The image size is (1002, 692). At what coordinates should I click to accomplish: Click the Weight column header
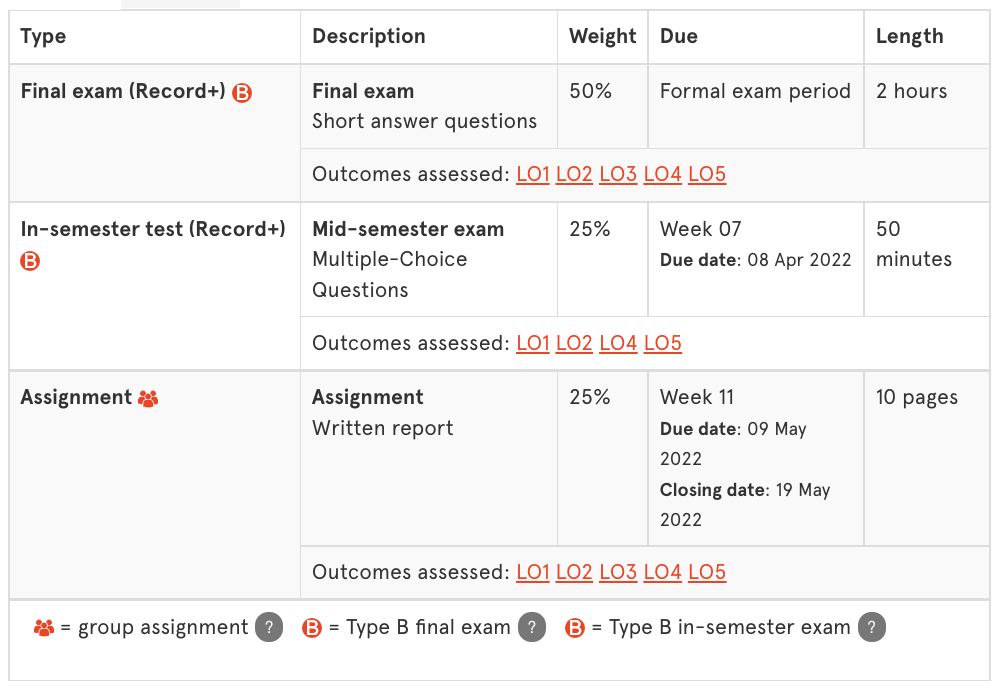[602, 37]
